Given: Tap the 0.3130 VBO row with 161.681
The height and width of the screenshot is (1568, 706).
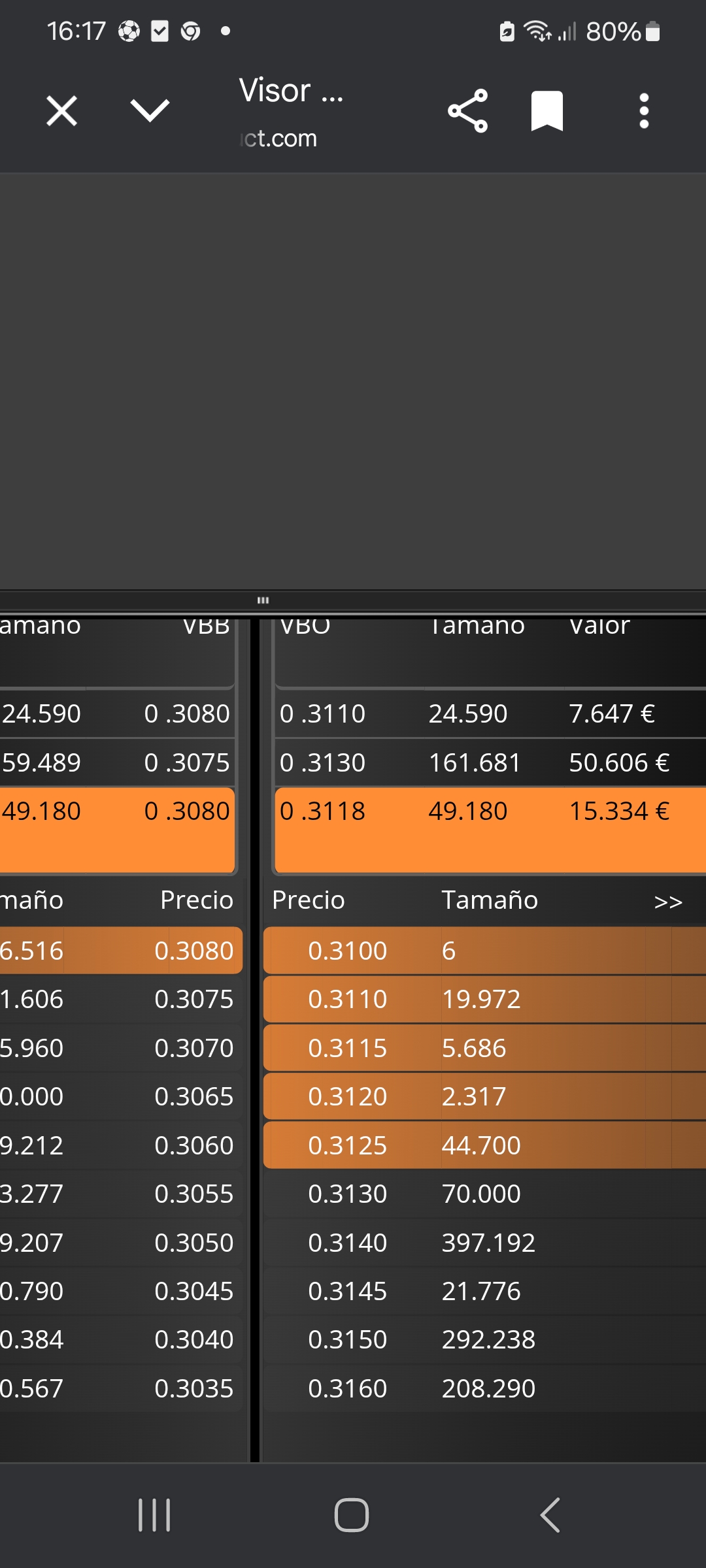Looking at the screenshot, I should pos(490,762).
